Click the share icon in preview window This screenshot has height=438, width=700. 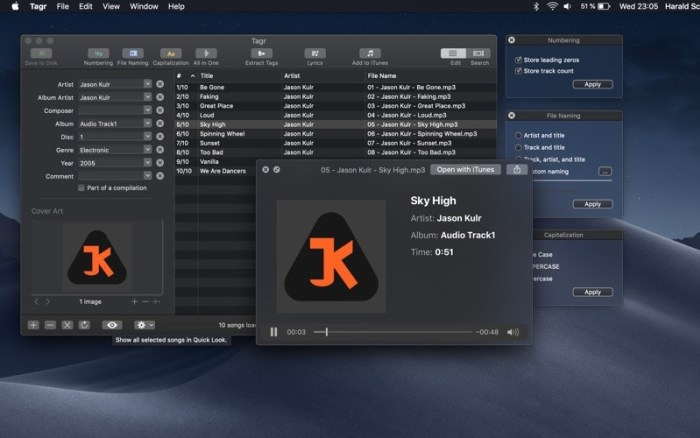point(516,170)
